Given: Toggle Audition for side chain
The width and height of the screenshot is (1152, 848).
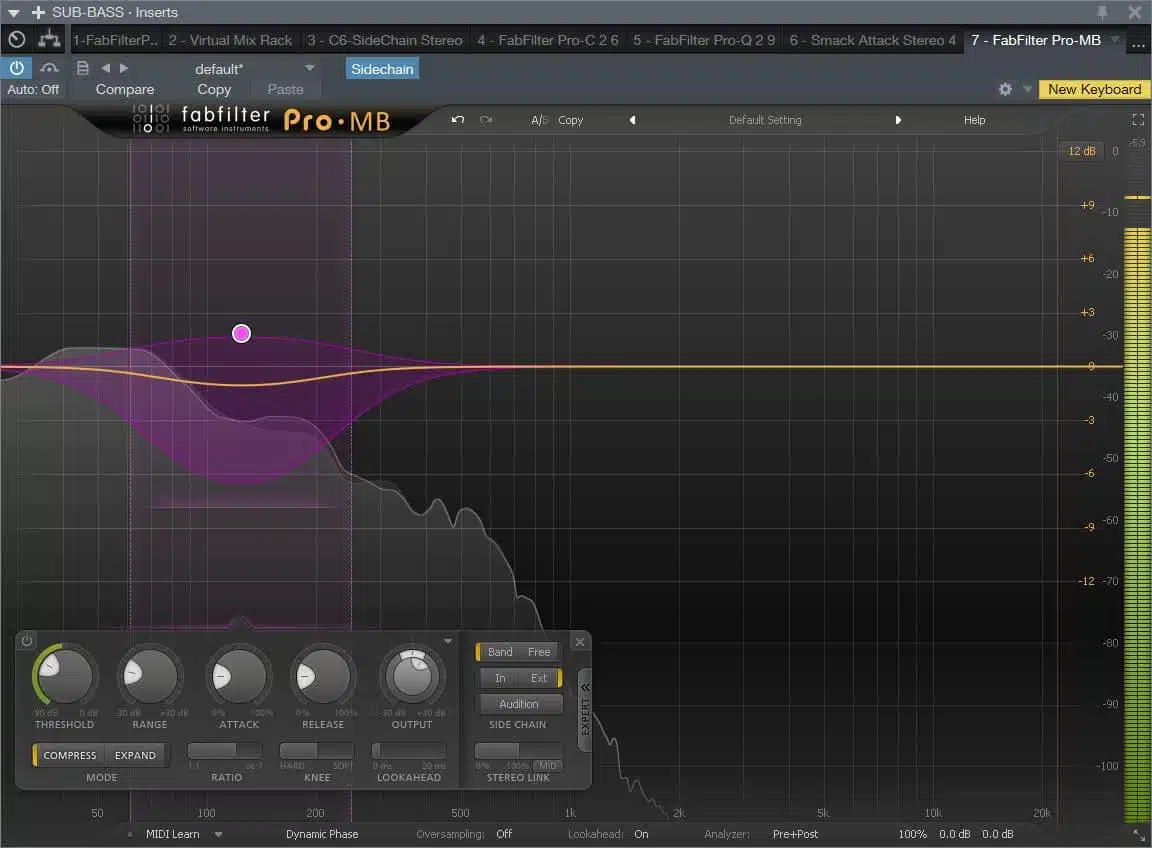Looking at the screenshot, I should tap(519, 704).
